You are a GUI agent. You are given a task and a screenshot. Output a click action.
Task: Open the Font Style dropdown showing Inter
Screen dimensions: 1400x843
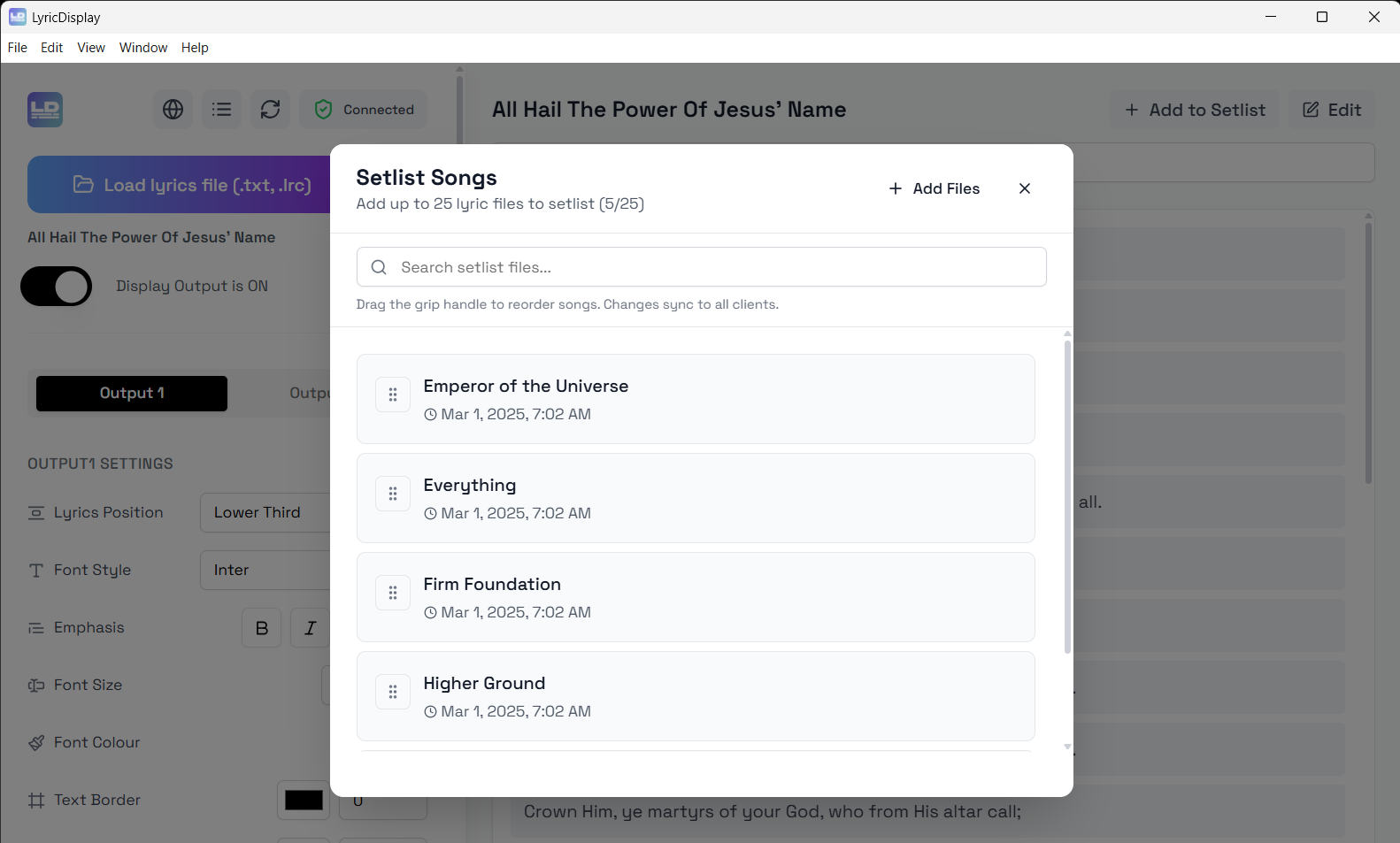265,571
